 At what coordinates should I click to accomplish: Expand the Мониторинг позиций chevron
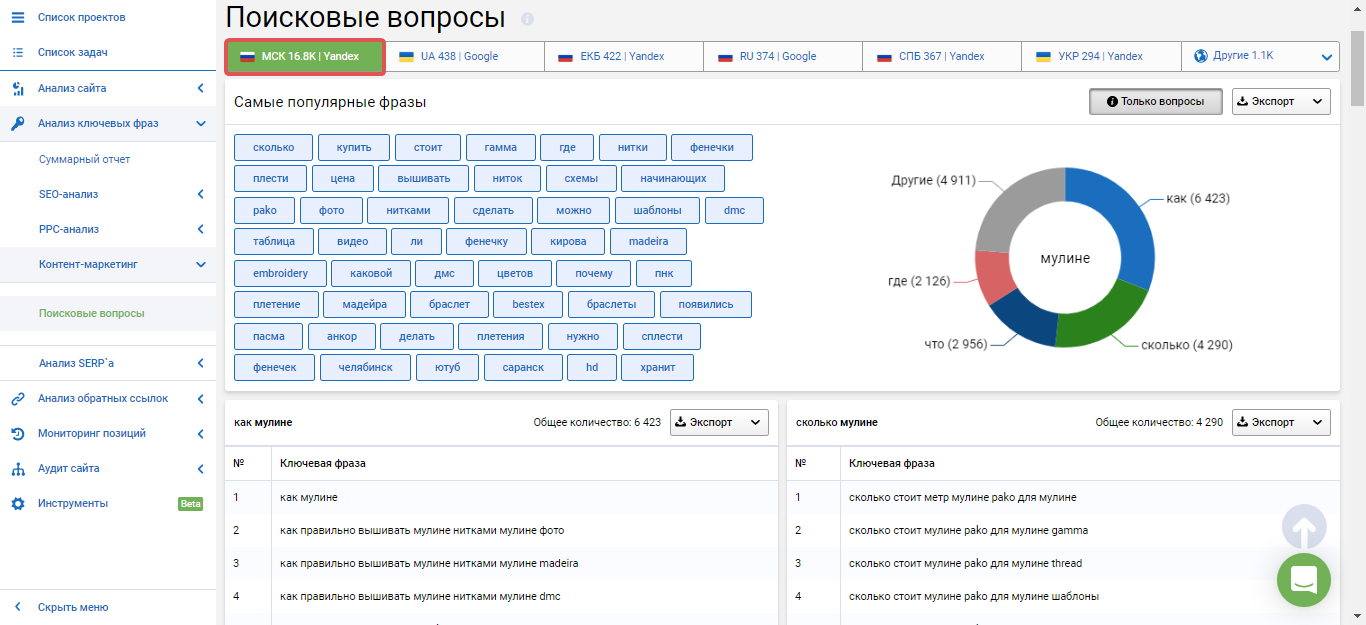click(x=200, y=434)
